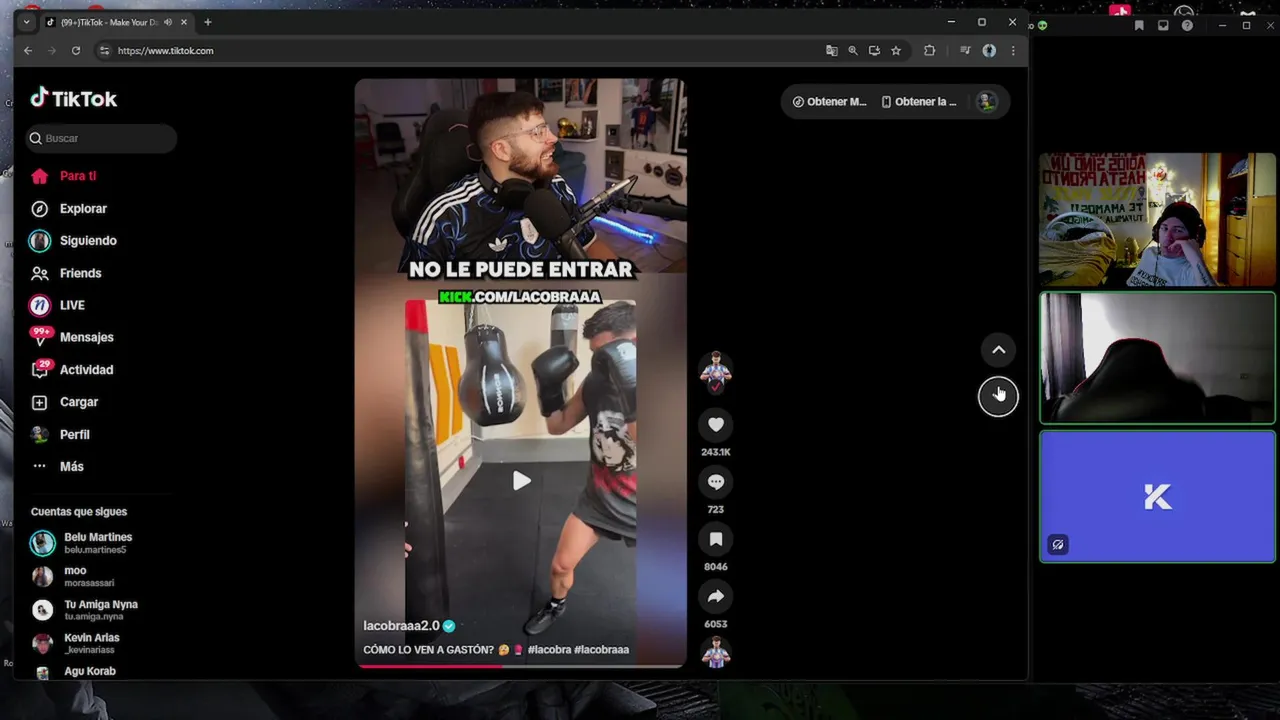
Task: Click the Friends people icon
Action: (40, 273)
